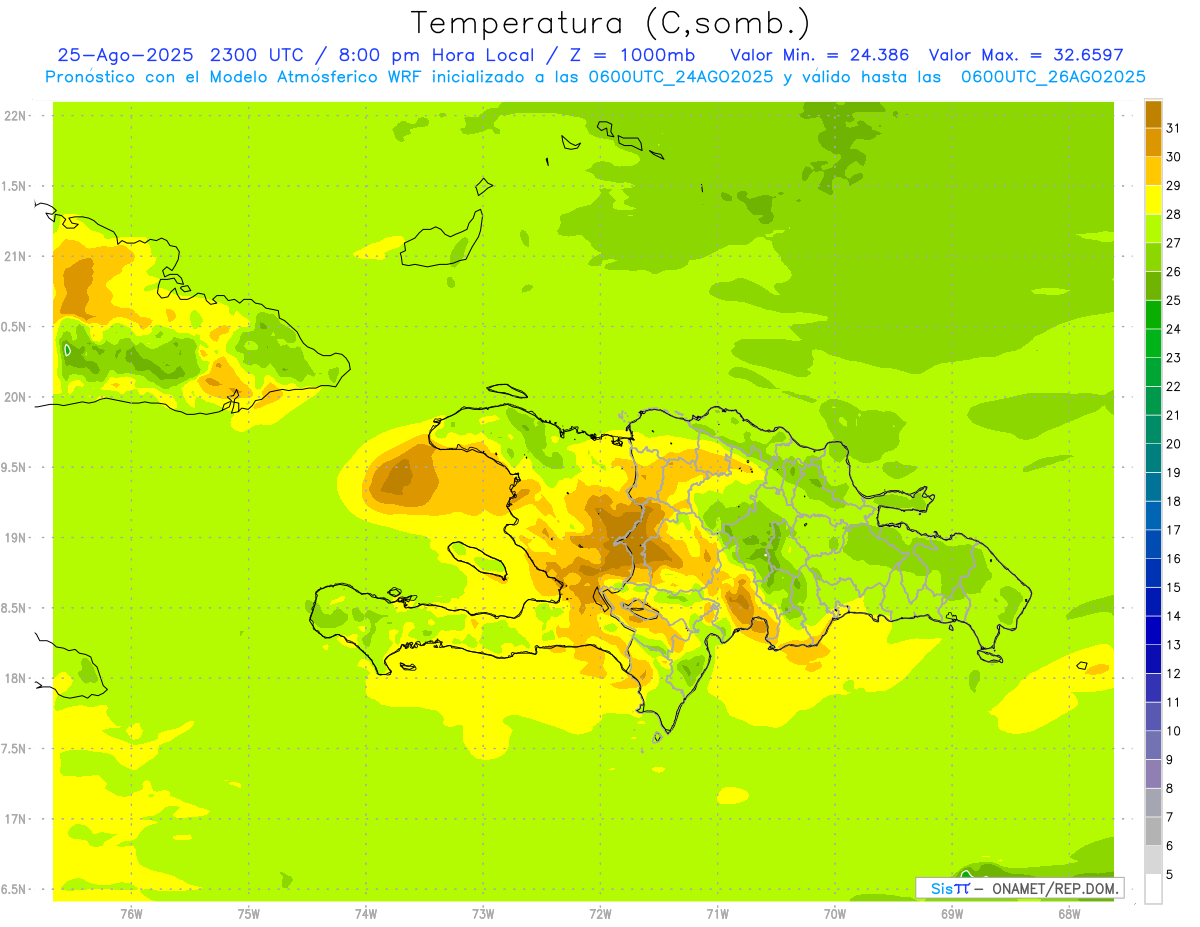
Task: Click the '72W' longitude label
Action: pyautogui.click(x=600, y=913)
